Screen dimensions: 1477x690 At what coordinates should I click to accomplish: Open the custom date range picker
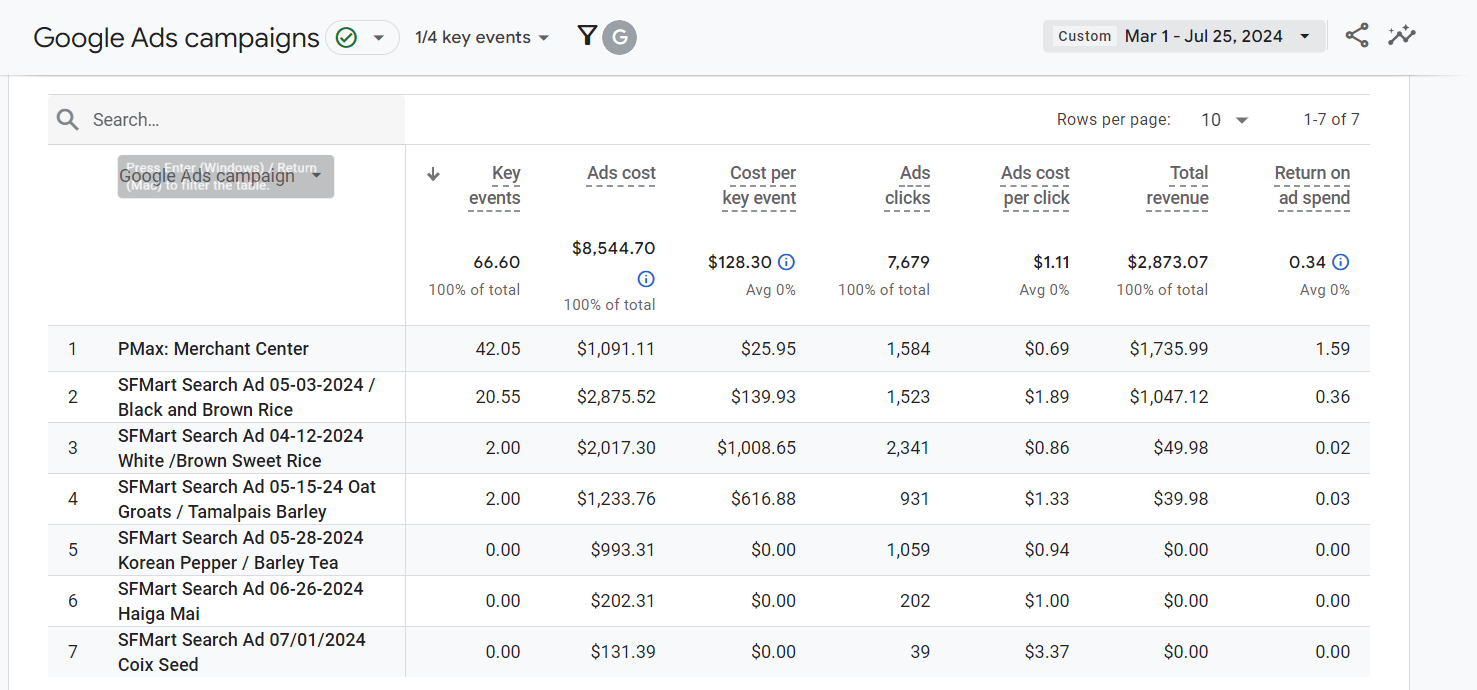click(x=1184, y=37)
